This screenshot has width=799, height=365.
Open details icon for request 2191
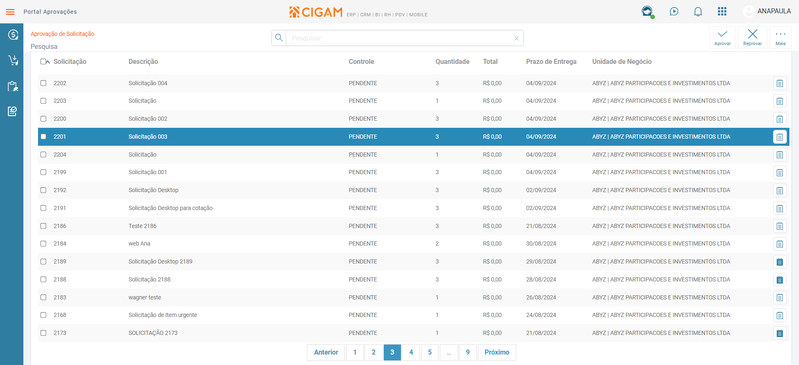click(779, 208)
